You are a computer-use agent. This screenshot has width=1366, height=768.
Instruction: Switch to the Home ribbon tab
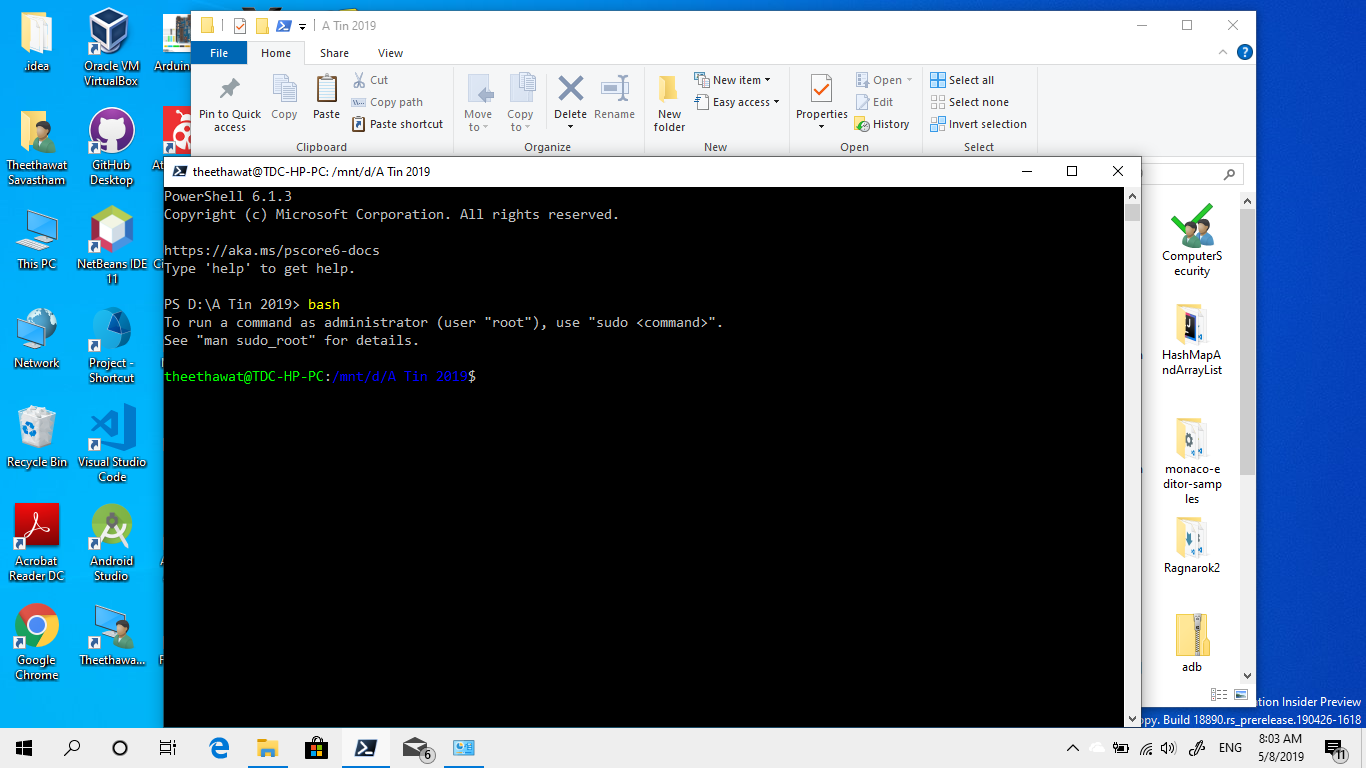275,53
